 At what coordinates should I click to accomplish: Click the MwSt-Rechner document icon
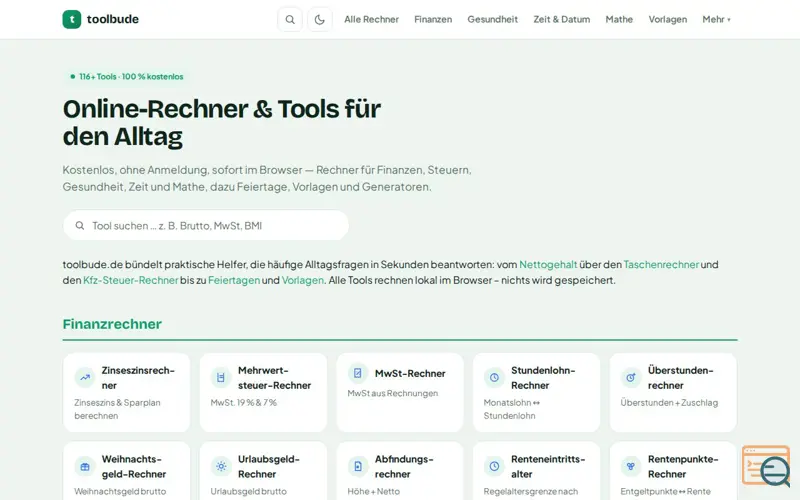click(x=358, y=373)
